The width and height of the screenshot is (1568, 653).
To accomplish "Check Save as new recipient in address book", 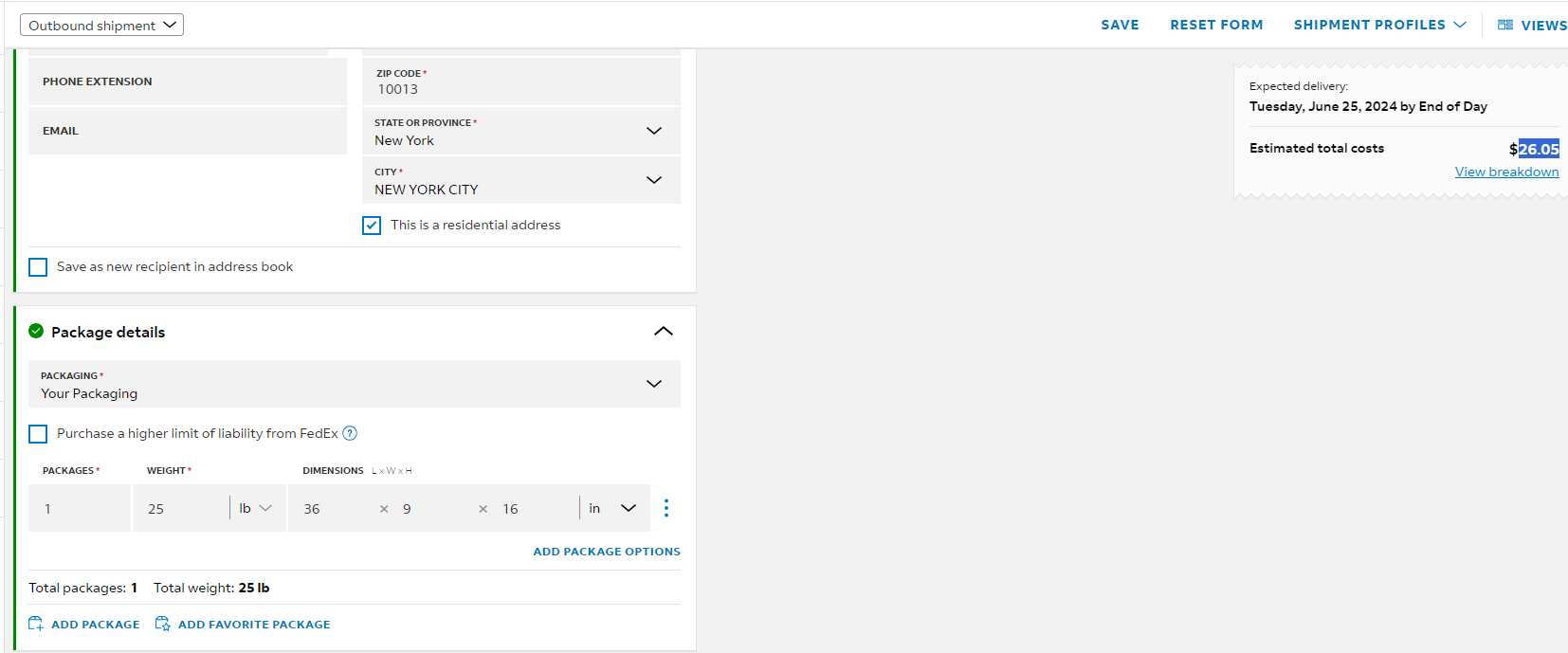I will pos(38,267).
